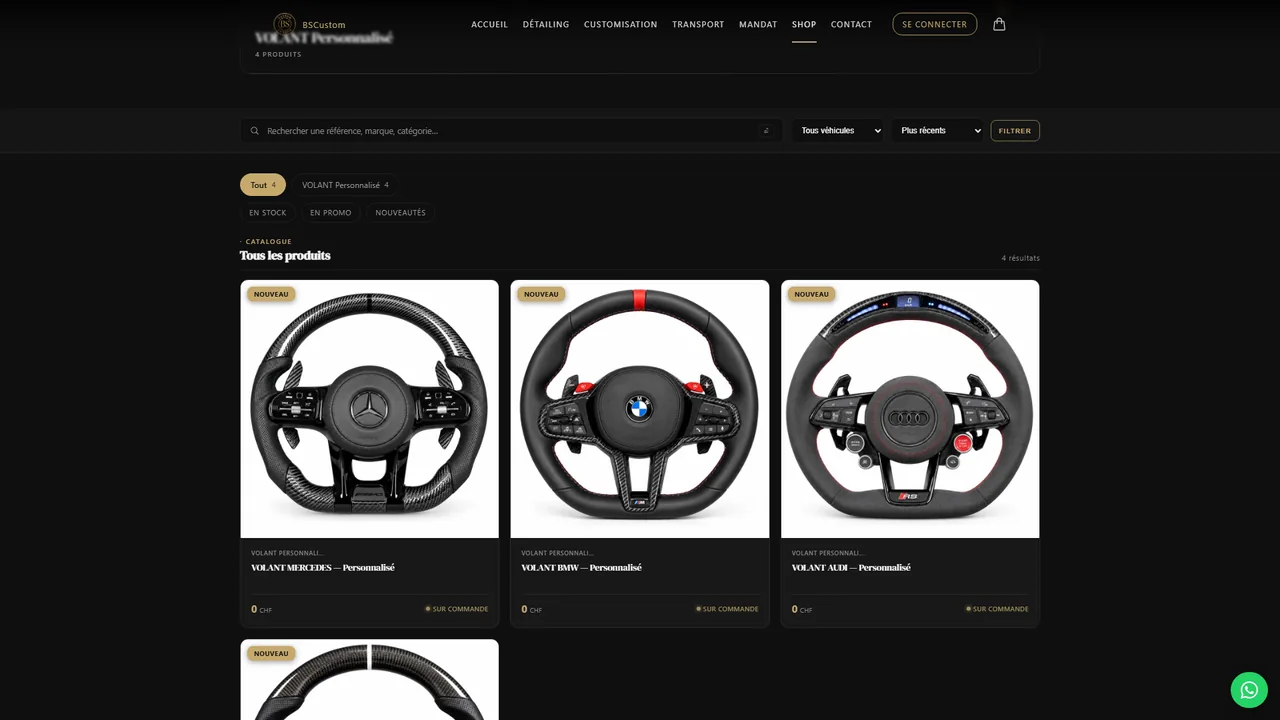This screenshot has height=720, width=1280.
Task: Click the BSCustom brand name text
Action: (x=324, y=25)
